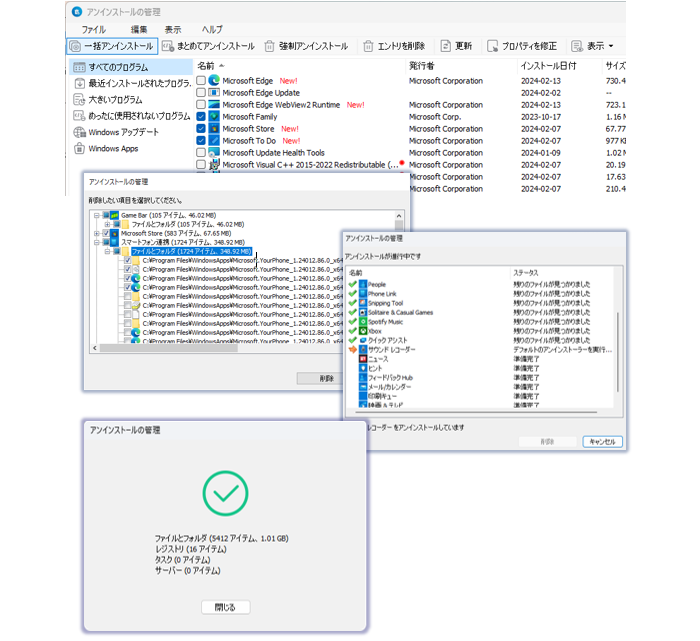Image resolution: width=700 pixels, height=641 pixels.
Task: Click the サウンド レコーダー app icon
Action: coord(363,350)
